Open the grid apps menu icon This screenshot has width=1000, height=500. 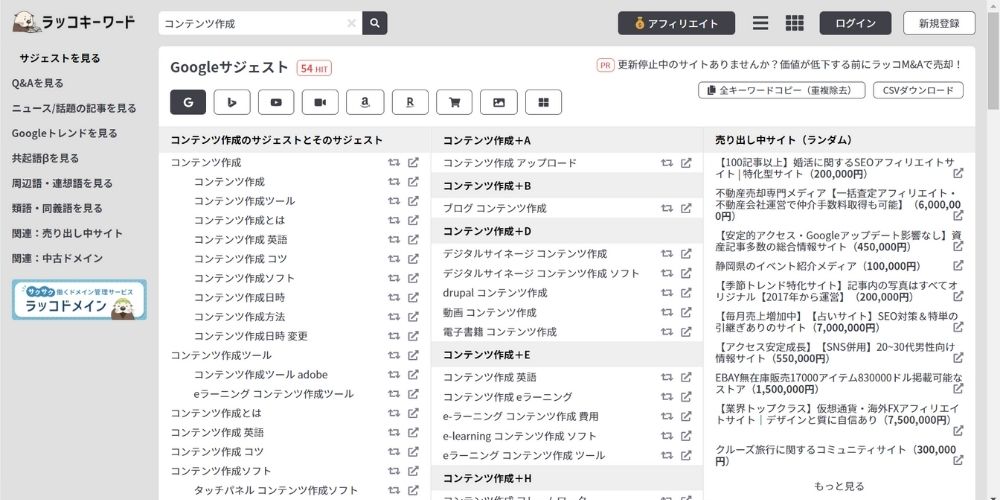pyautogui.click(x=795, y=23)
